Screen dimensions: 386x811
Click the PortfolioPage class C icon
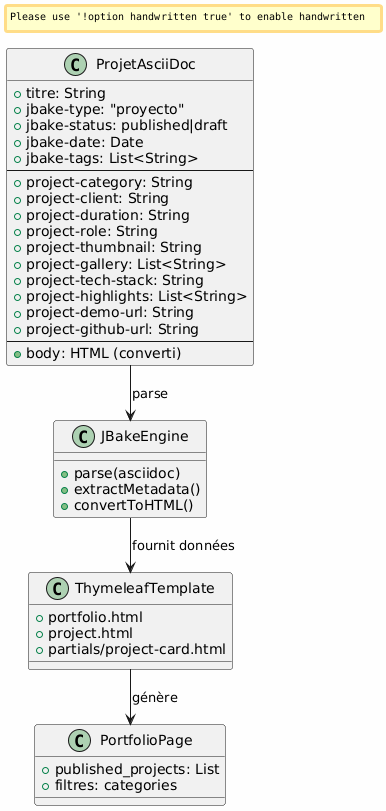coord(80,740)
